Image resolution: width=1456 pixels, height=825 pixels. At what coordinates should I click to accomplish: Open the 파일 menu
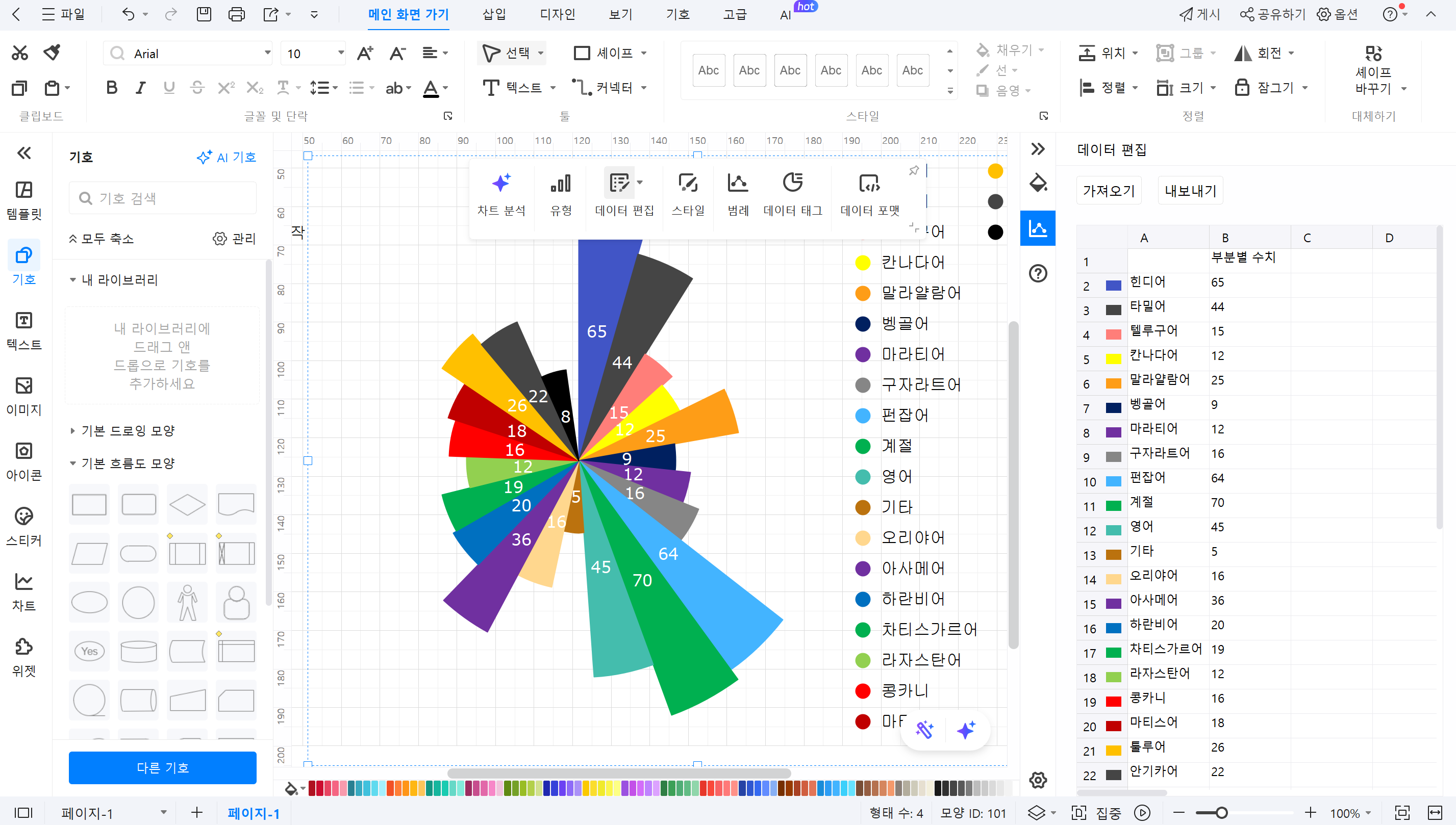coord(63,14)
